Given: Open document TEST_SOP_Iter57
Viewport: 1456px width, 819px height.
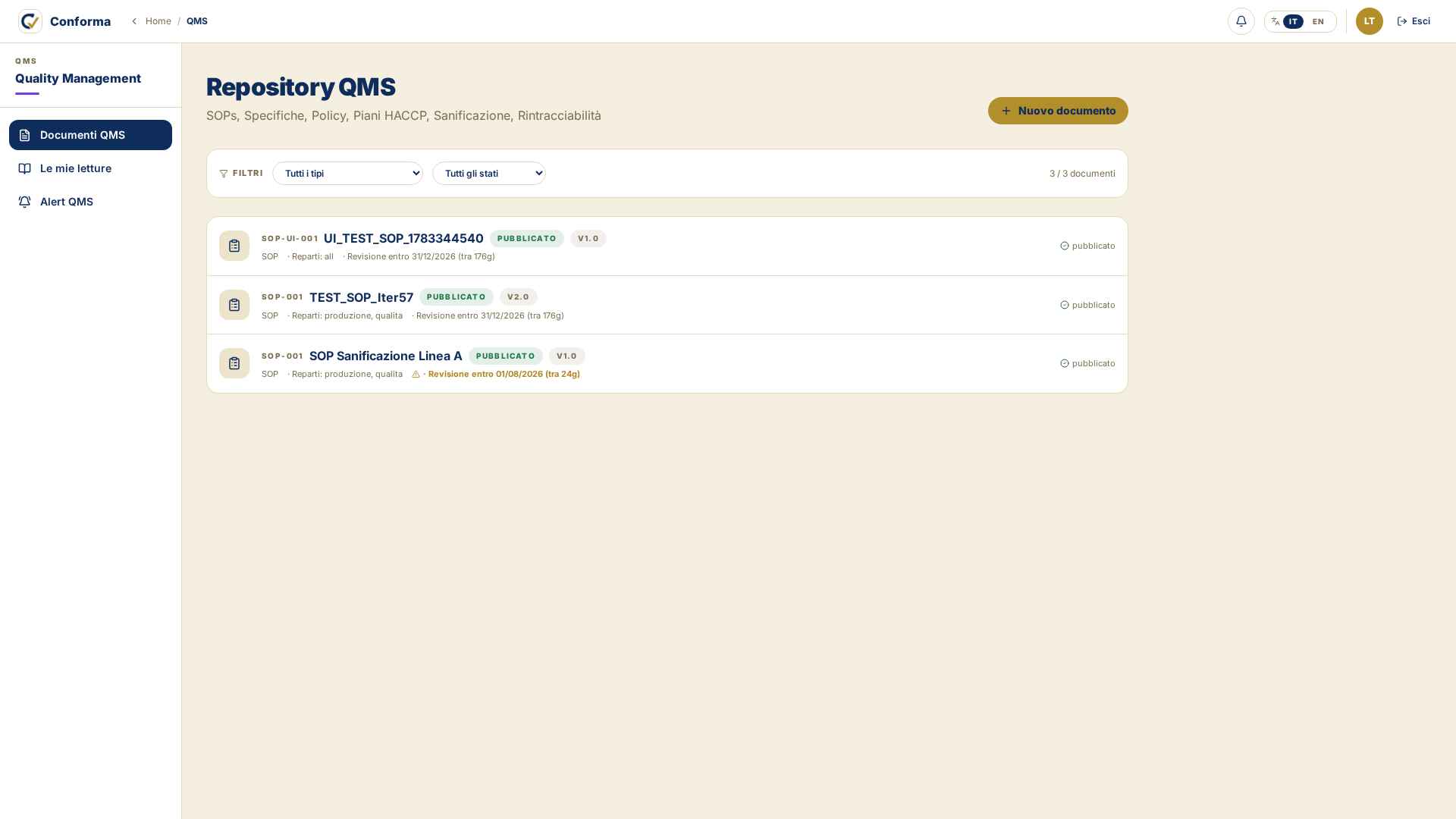Looking at the screenshot, I should point(361,297).
